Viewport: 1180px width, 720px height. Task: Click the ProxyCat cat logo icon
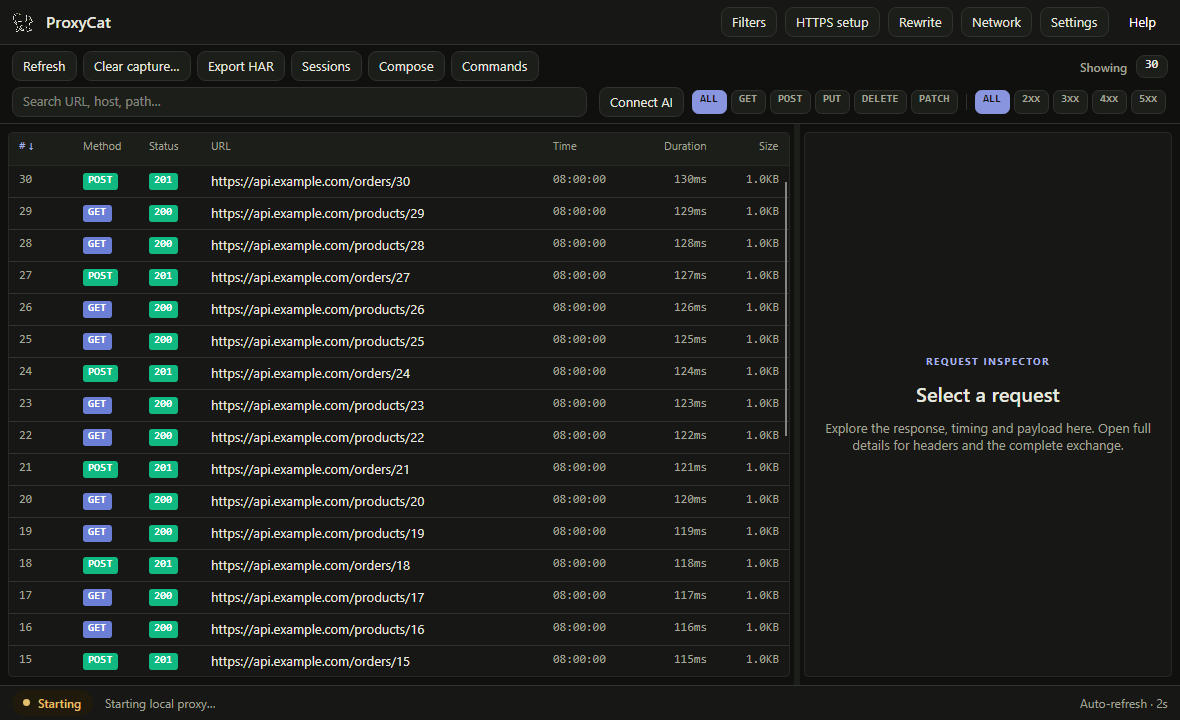[x=23, y=23]
